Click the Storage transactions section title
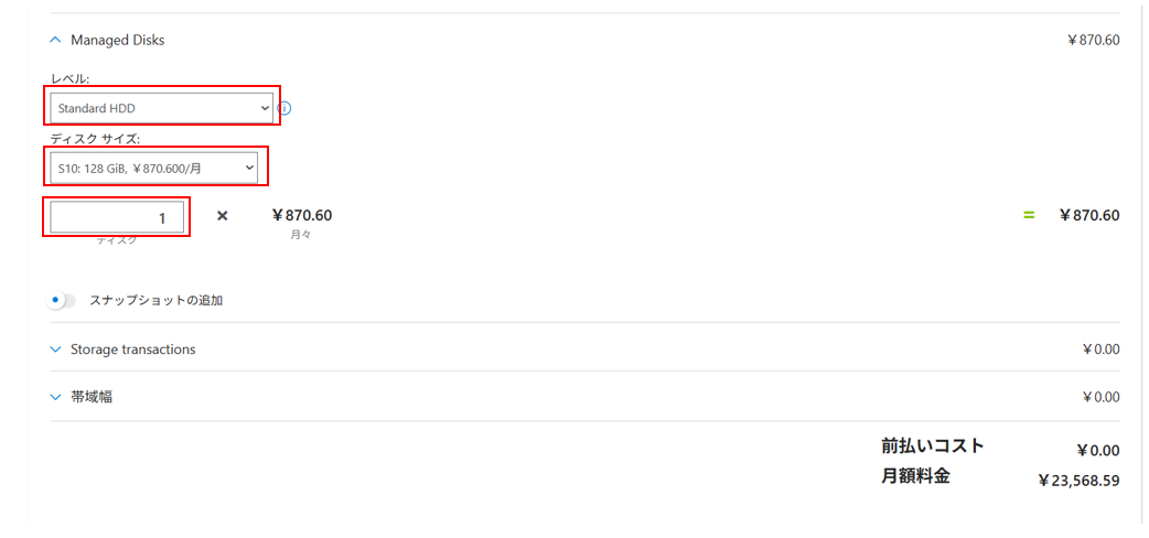 click(132, 350)
